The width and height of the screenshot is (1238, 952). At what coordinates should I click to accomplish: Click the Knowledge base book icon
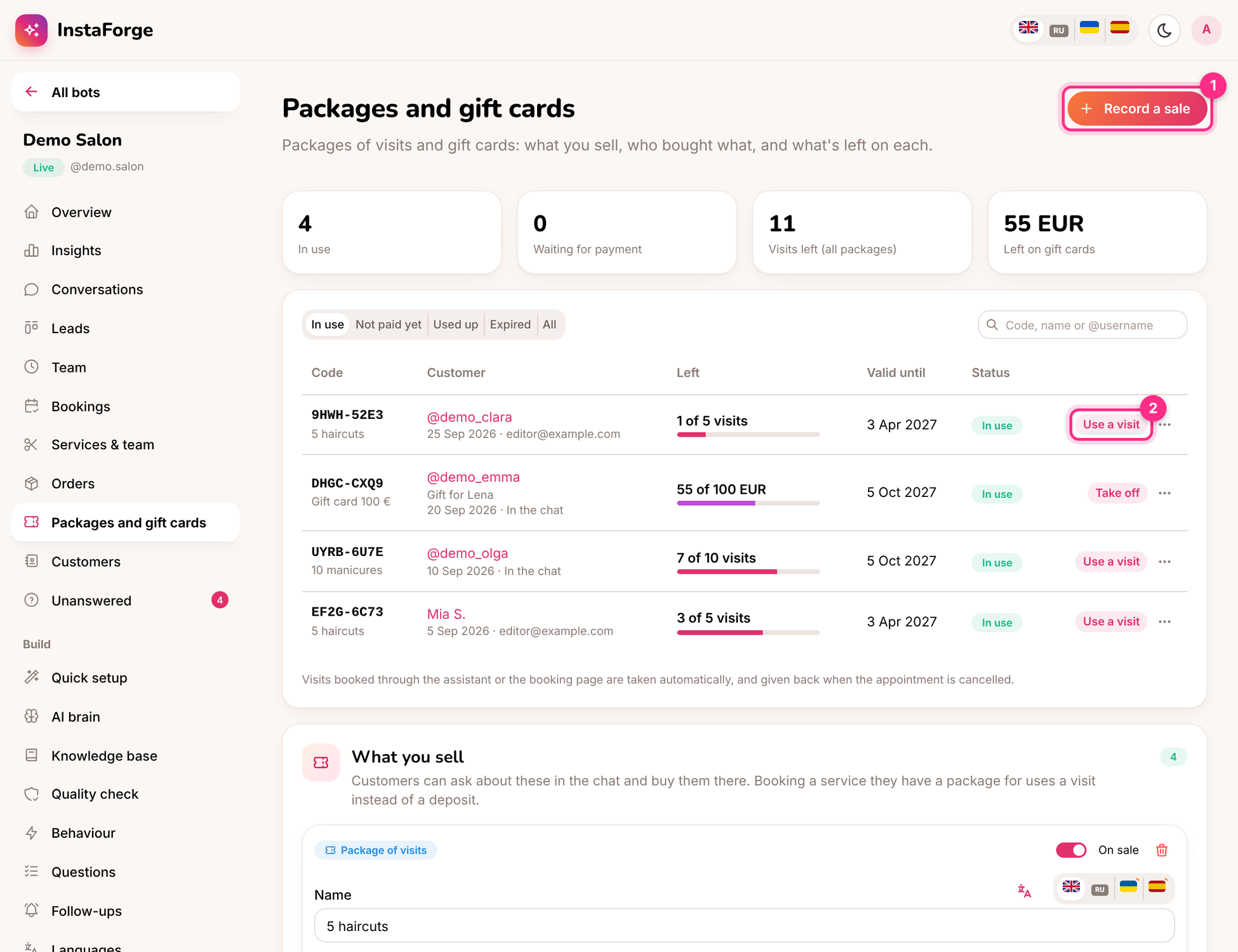point(31,755)
